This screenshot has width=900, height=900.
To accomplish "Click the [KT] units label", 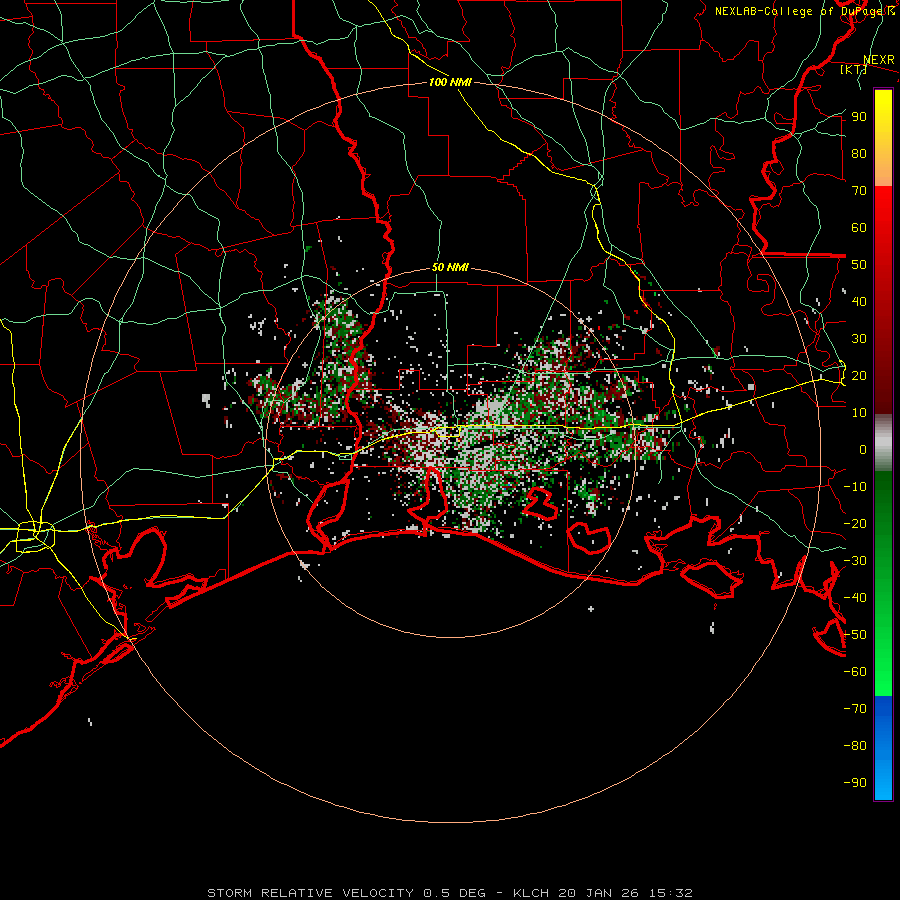I will 853,69.
